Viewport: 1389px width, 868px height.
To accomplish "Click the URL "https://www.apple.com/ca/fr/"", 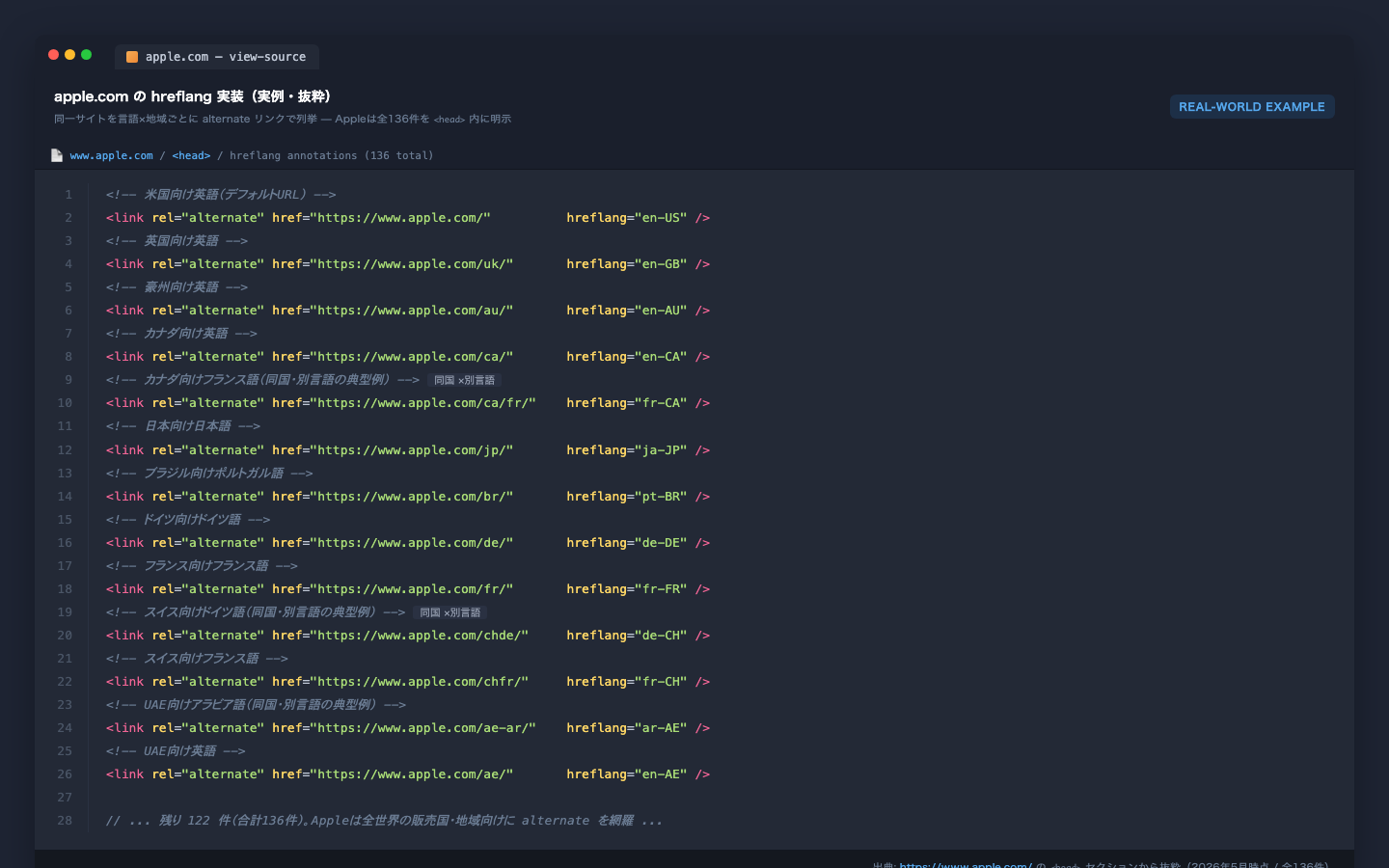I will click(x=423, y=403).
